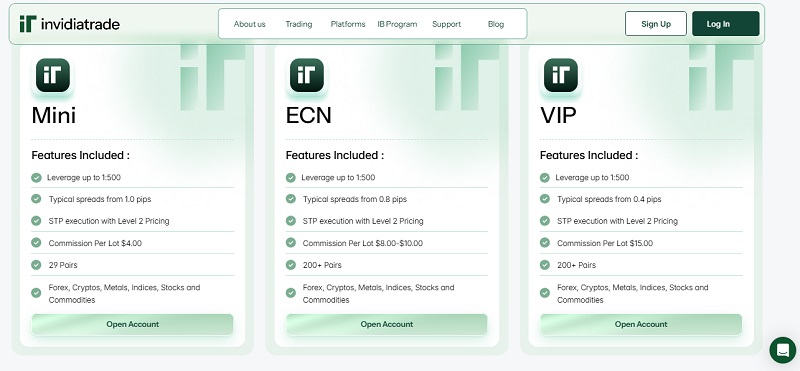Click Mini card's Leverage up to 1:500 checkmark

(36, 178)
